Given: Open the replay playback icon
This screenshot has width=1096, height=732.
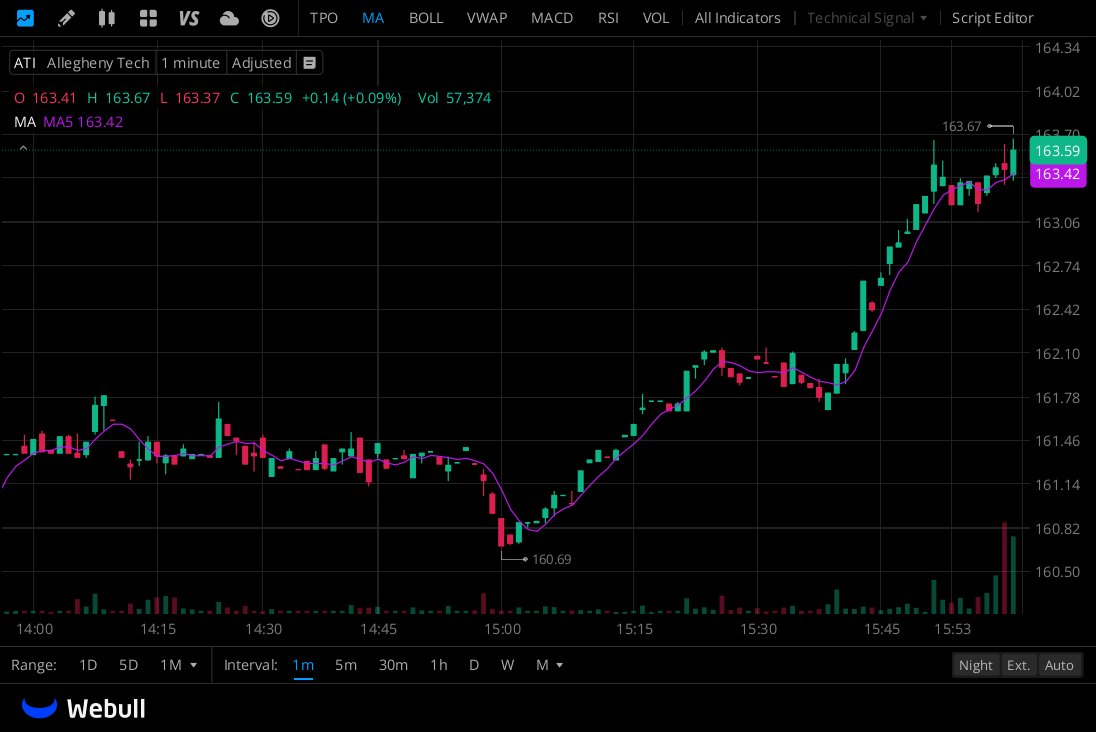Looking at the screenshot, I should click(271, 18).
